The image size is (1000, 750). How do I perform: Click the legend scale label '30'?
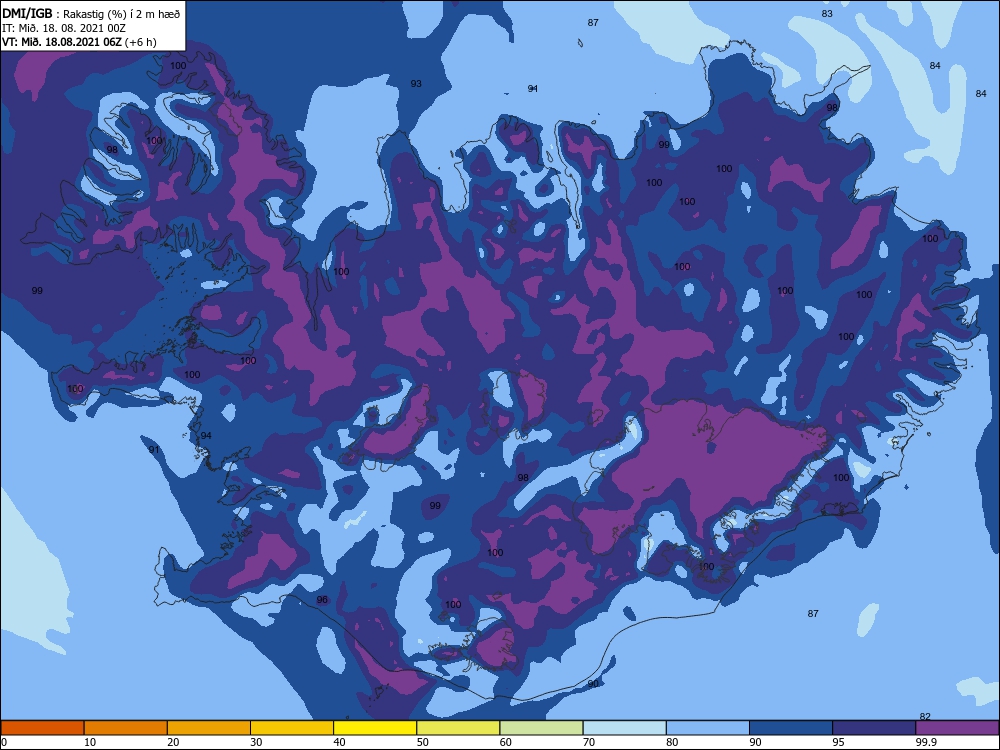256,742
